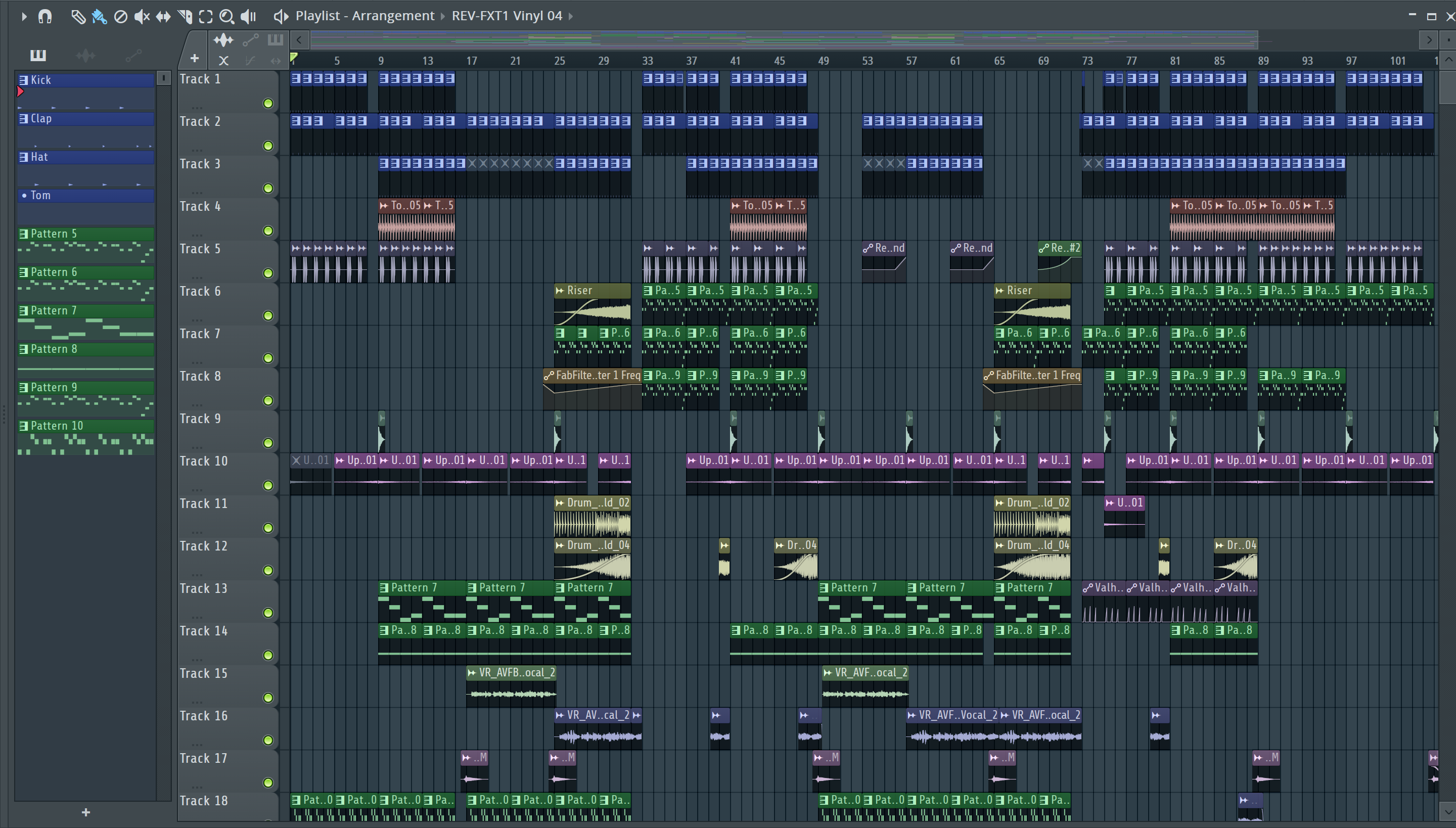This screenshot has width=1456, height=828.
Task: Select Re..#2 automation clip on Track 5
Action: pyautogui.click(x=1060, y=262)
